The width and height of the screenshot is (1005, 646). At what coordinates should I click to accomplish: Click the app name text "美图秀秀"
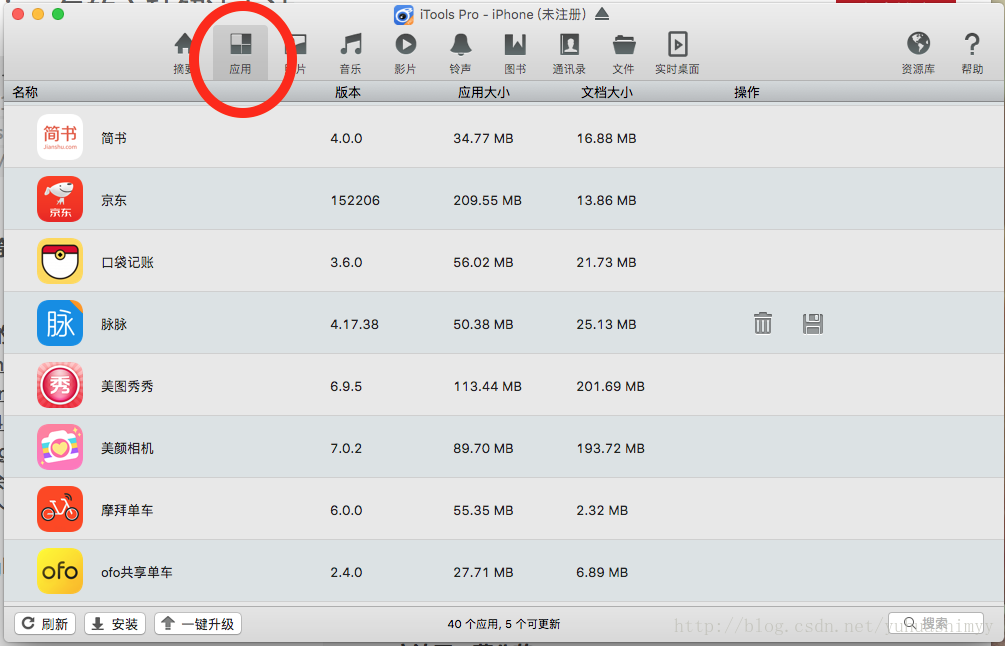point(128,386)
